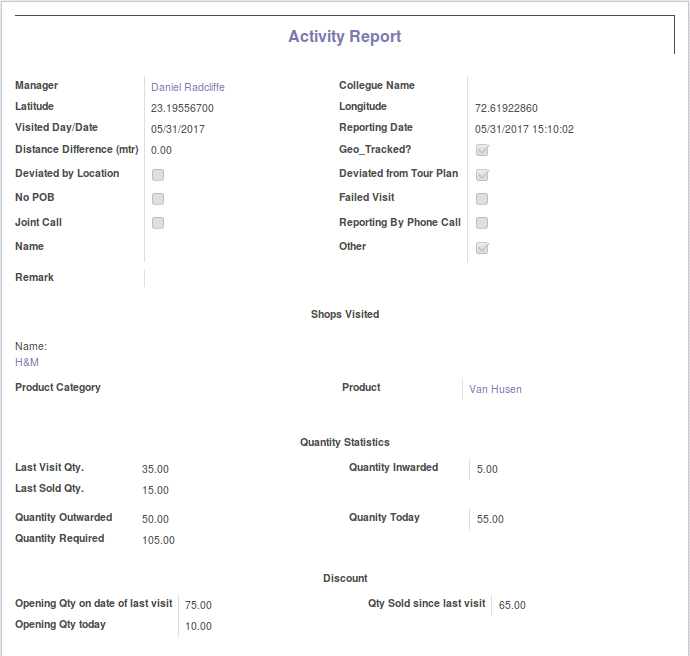Click the Manager label
Screen dimensions: 690x656
37,85
